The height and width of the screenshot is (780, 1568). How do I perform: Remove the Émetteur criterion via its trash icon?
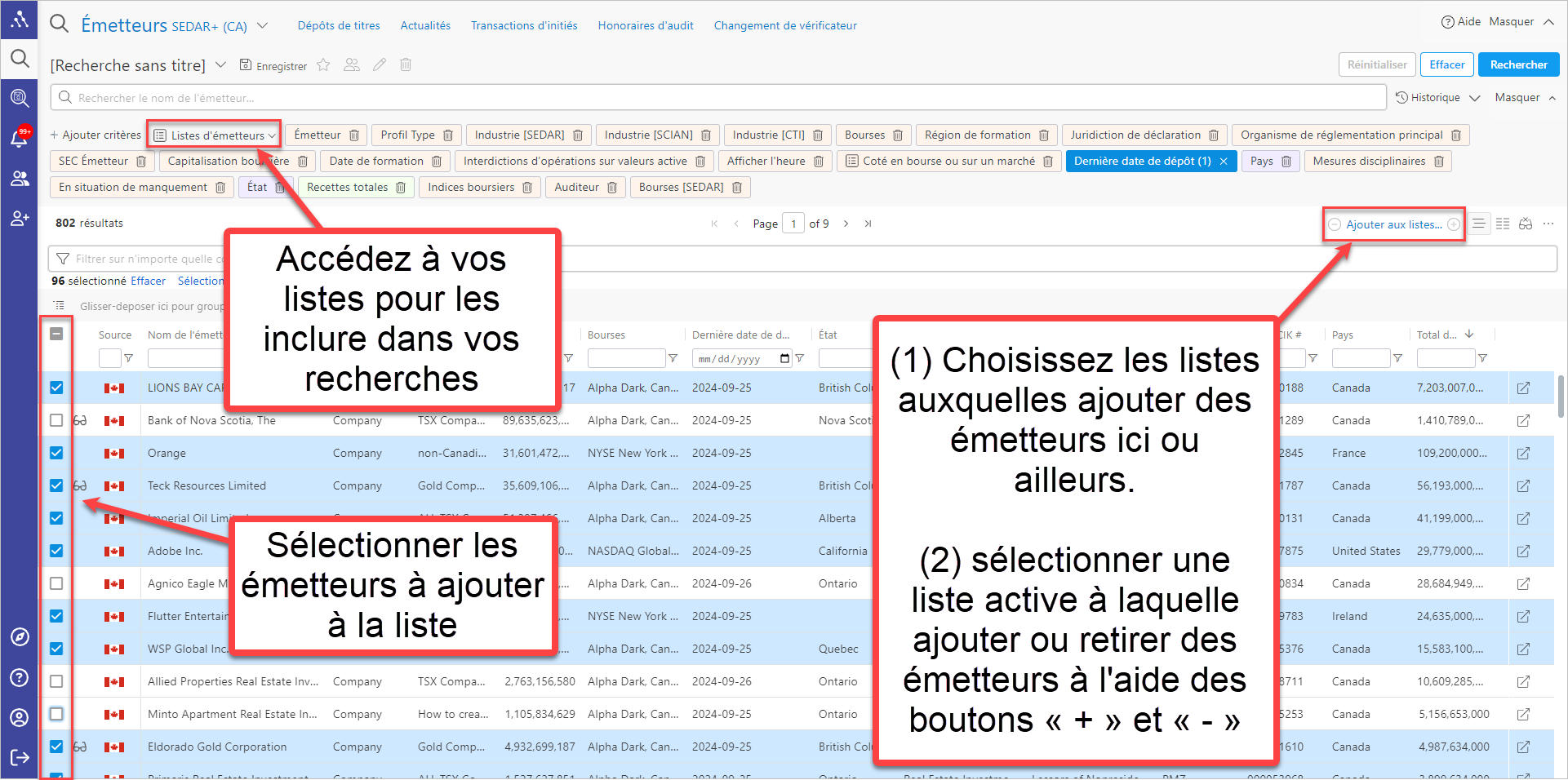354,135
